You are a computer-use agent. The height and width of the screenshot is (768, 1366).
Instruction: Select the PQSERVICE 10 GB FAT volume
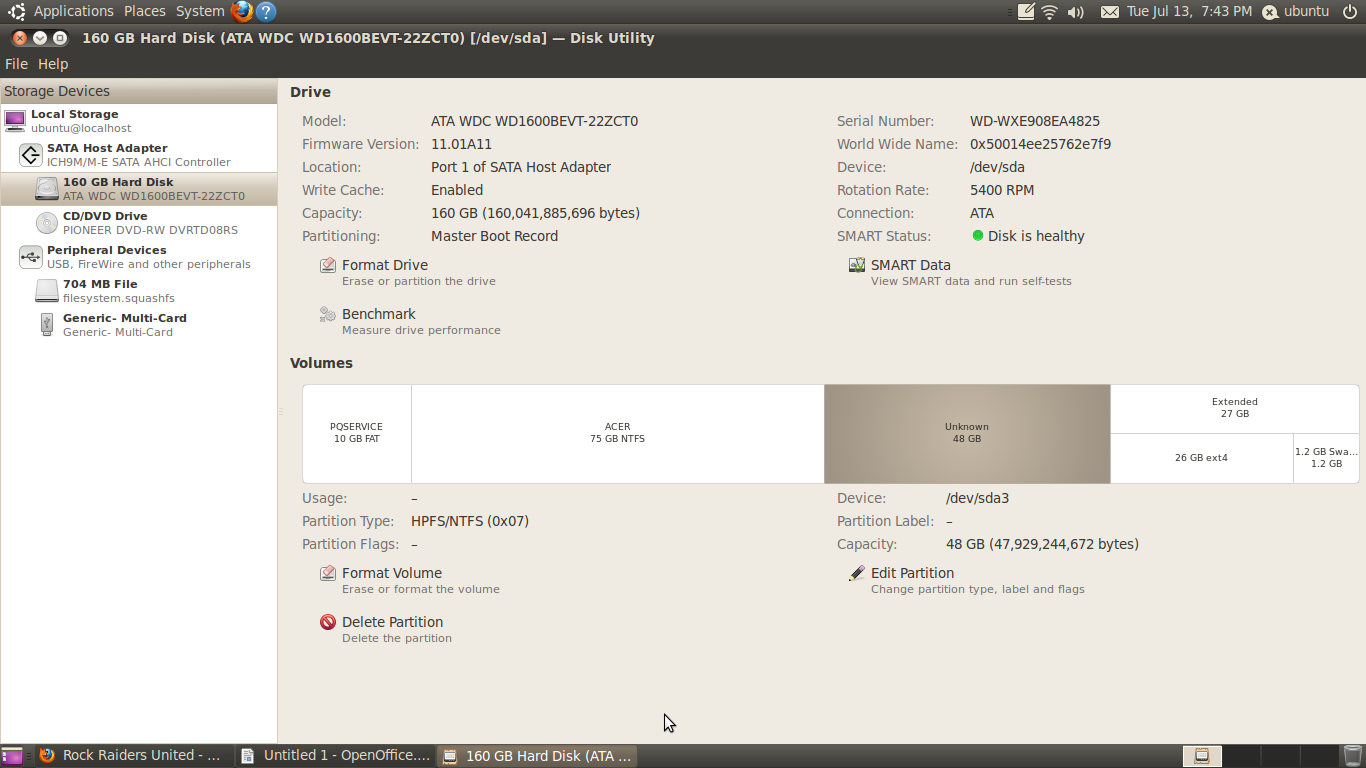(357, 434)
